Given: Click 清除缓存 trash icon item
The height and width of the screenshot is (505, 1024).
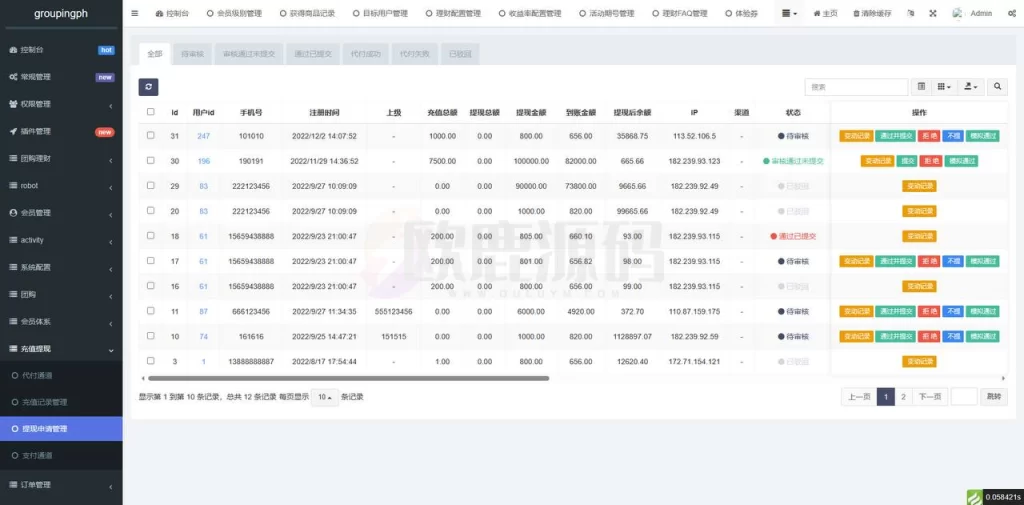Looking at the screenshot, I should point(872,13).
